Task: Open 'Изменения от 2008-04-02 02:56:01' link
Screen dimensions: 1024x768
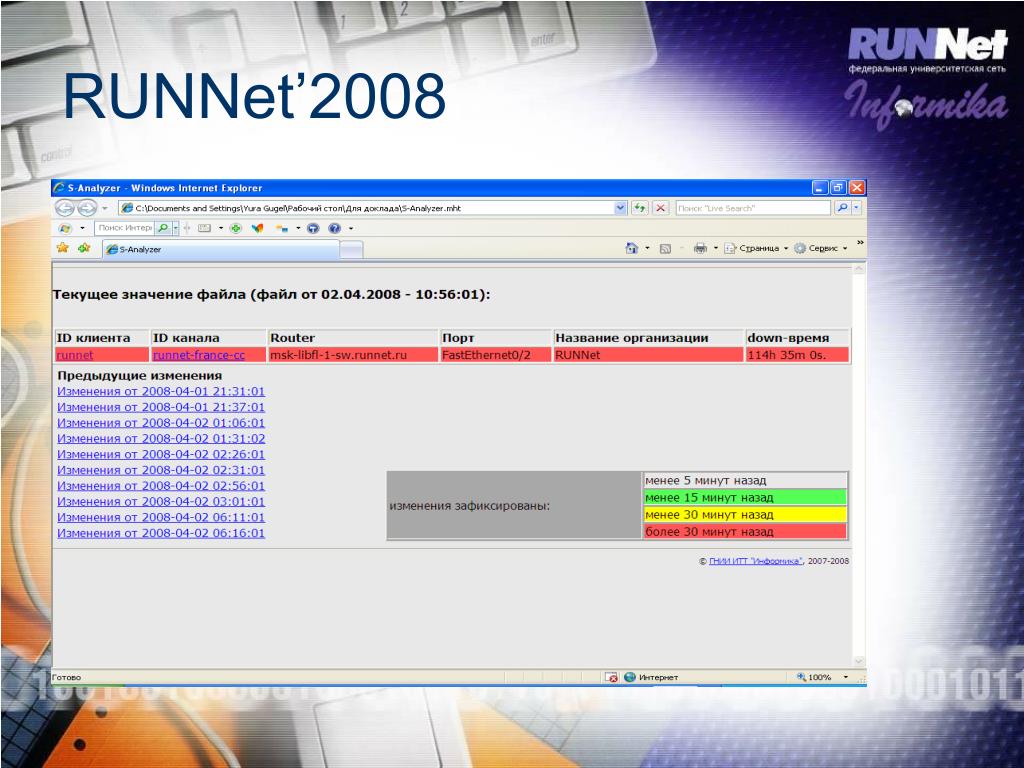Action: 161,485
